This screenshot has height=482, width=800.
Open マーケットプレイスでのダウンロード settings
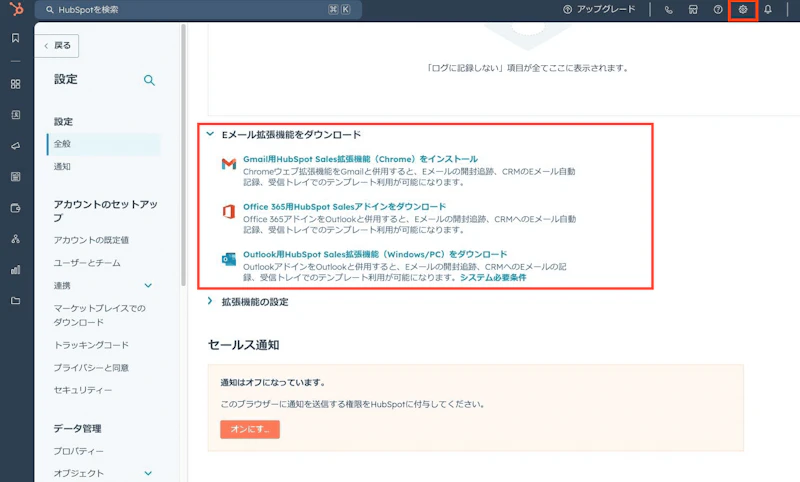[99, 315]
